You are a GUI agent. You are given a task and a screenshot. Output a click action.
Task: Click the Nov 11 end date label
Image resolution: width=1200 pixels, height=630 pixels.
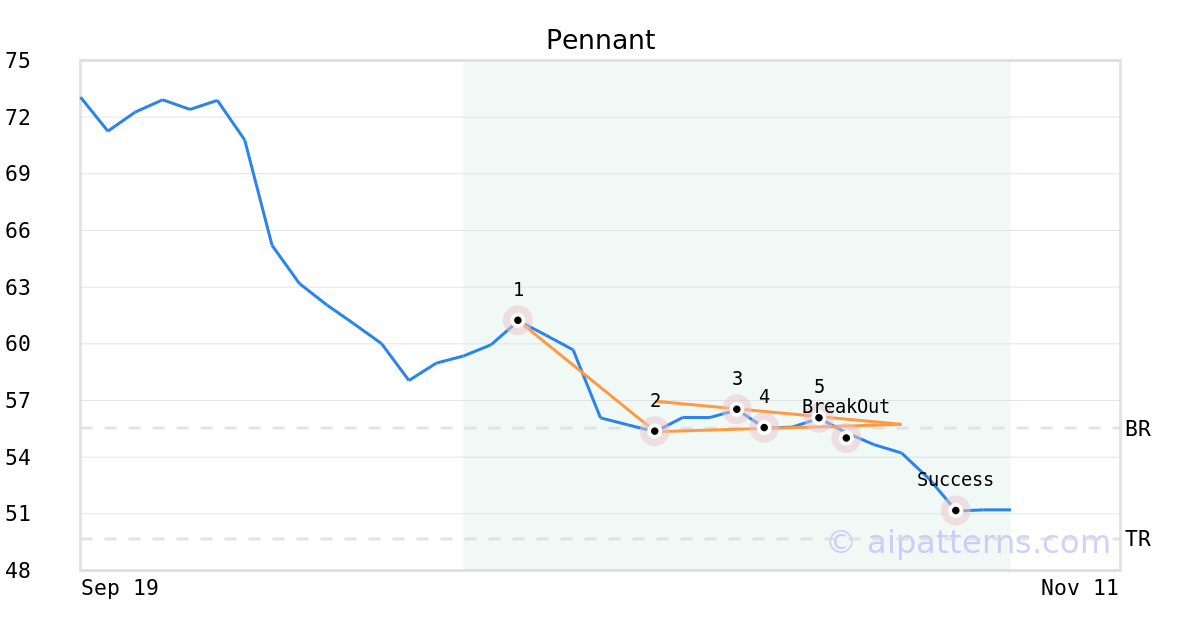click(1079, 588)
